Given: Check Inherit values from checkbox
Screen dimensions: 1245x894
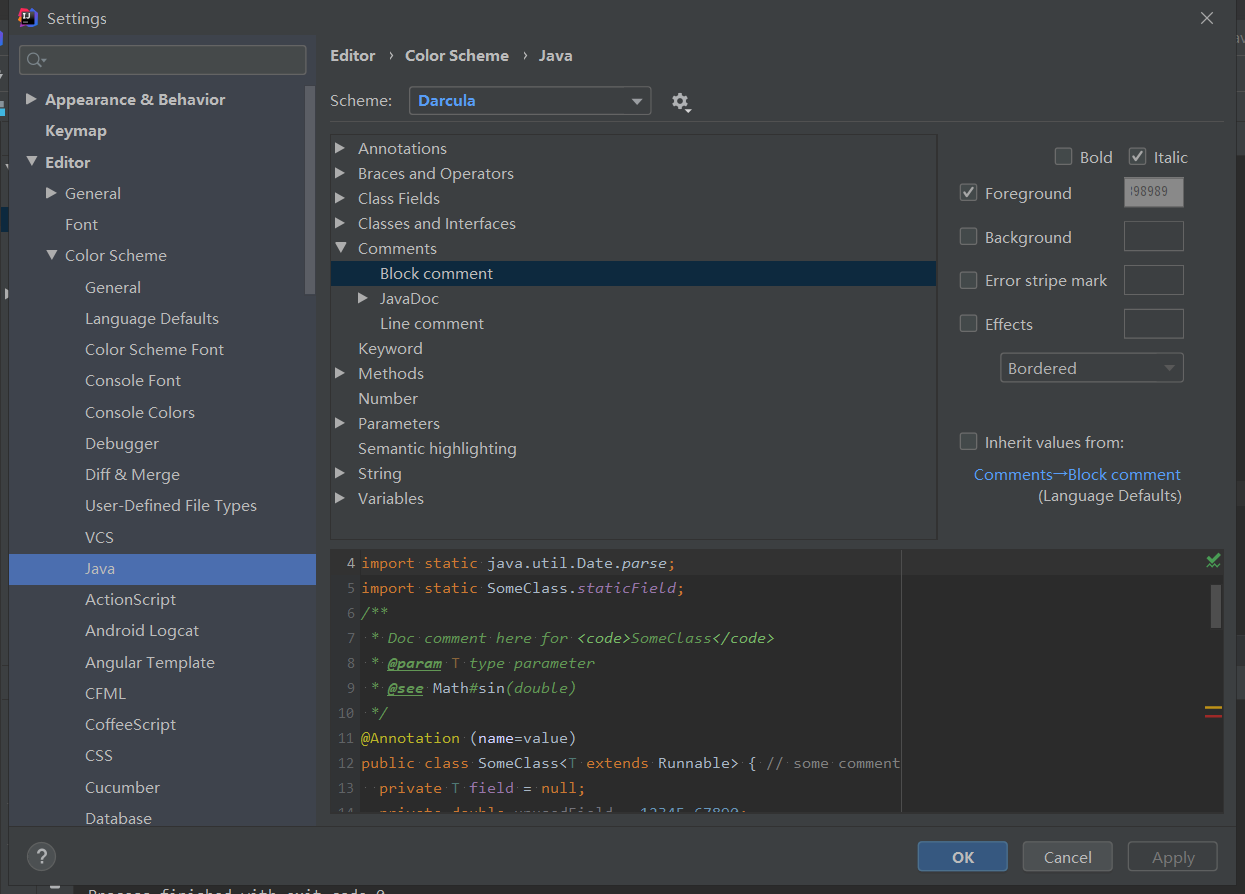Looking at the screenshot, I should [x=968, y=442].
